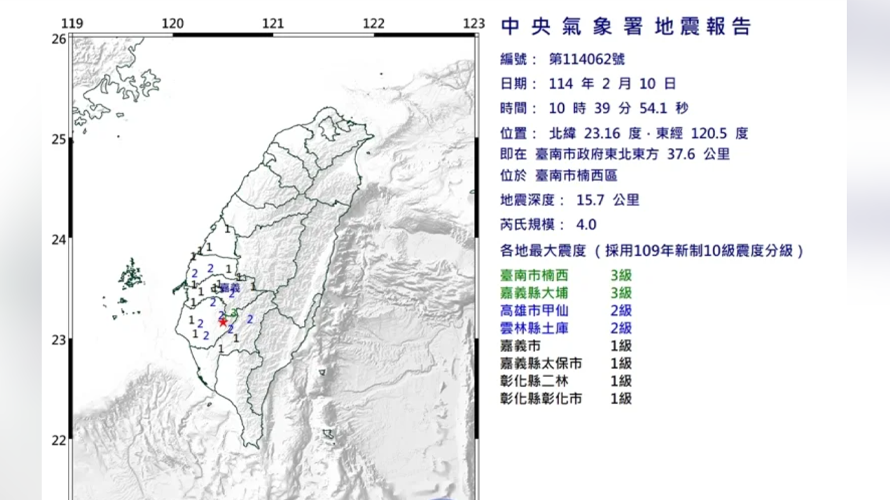The height and width of the screenshot is (500, 890).
Task: Click the time 10 時 39 分 54.1 秒
Action: pyautogui.click(x=619, y=108)
